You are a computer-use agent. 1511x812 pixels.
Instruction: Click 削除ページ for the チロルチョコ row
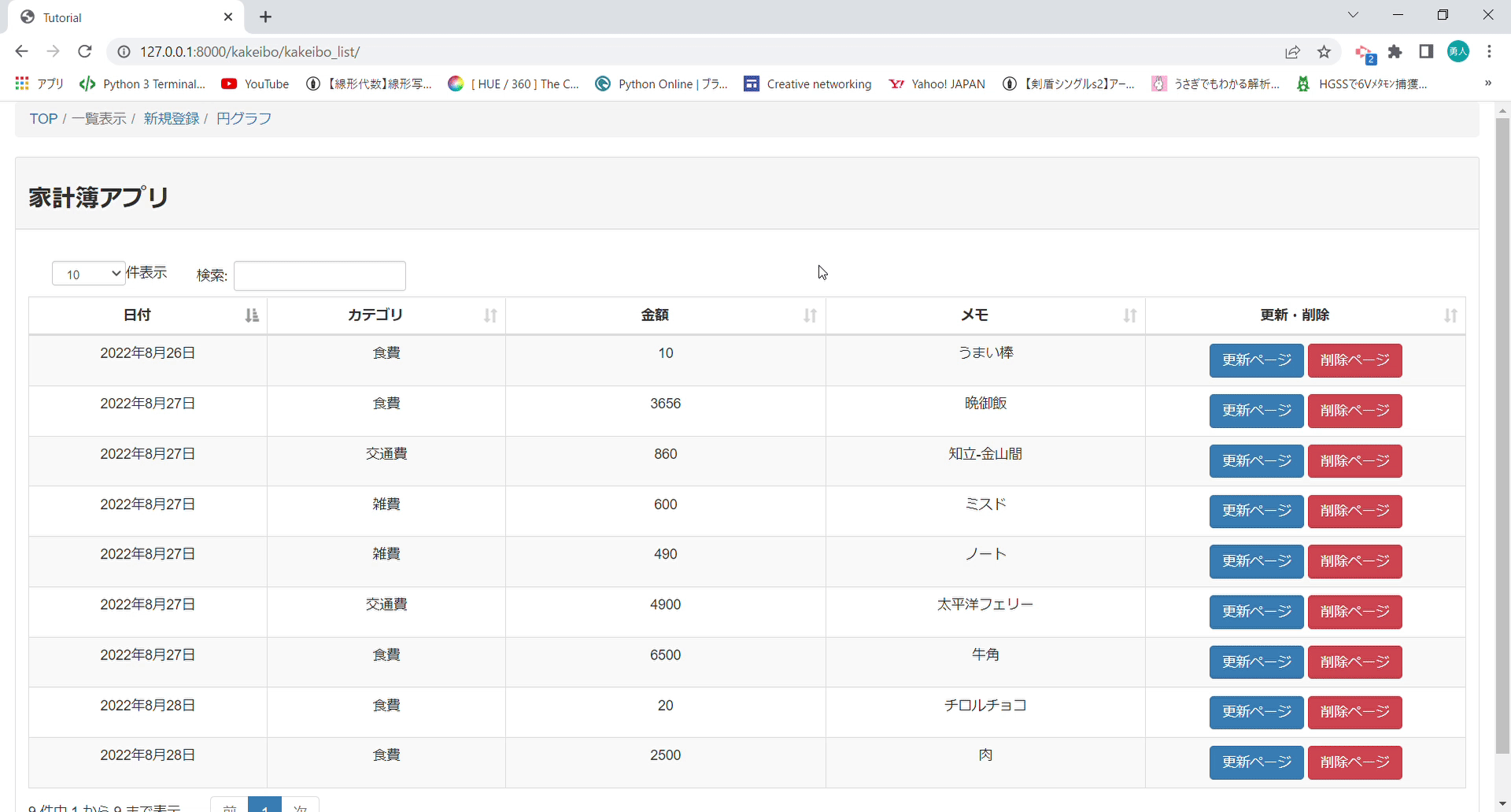click(1354, 712)
